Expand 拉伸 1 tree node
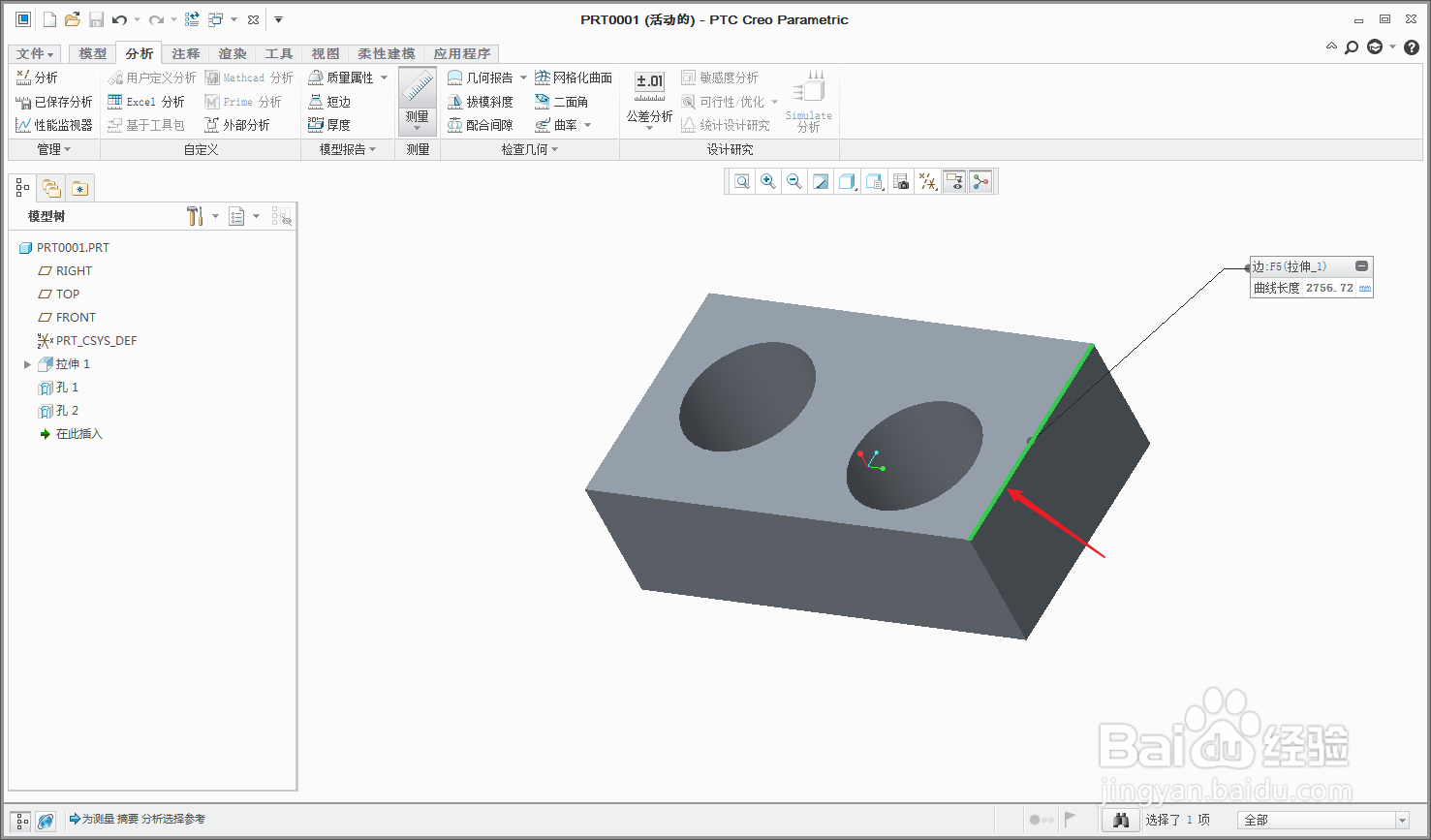The image size is (1431, 840). (x=27, y=364)
